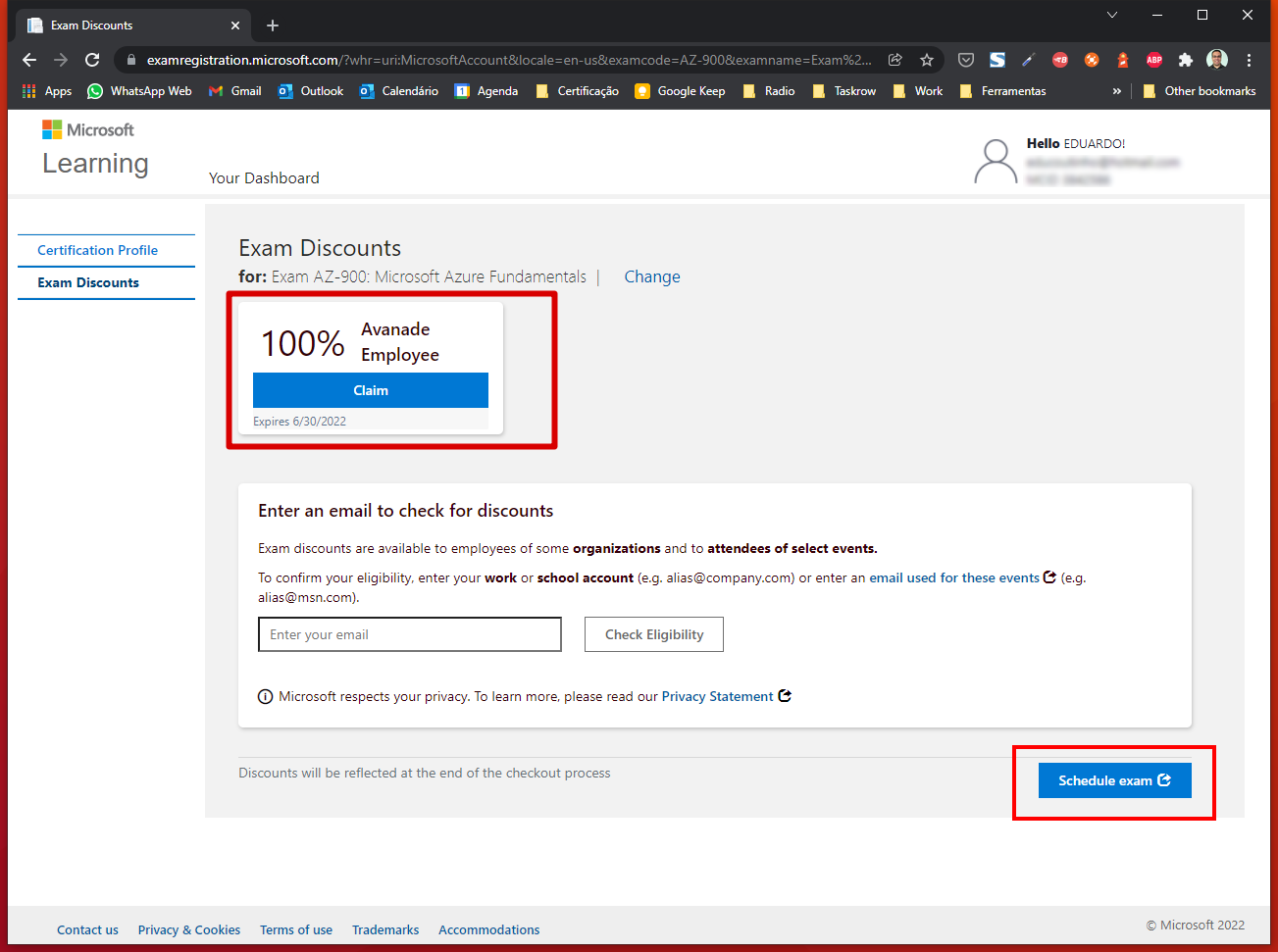Select Certification Profile in sidebar

(97, 250)
